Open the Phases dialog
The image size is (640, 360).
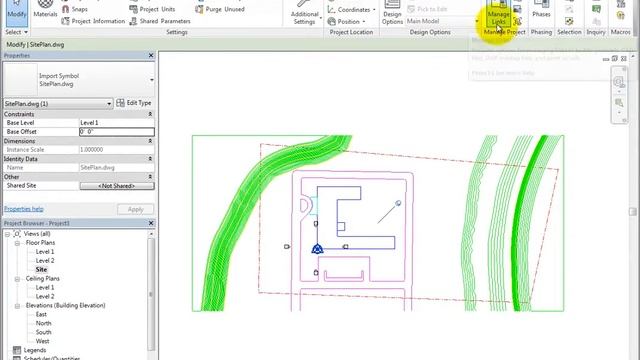(541, 10)
